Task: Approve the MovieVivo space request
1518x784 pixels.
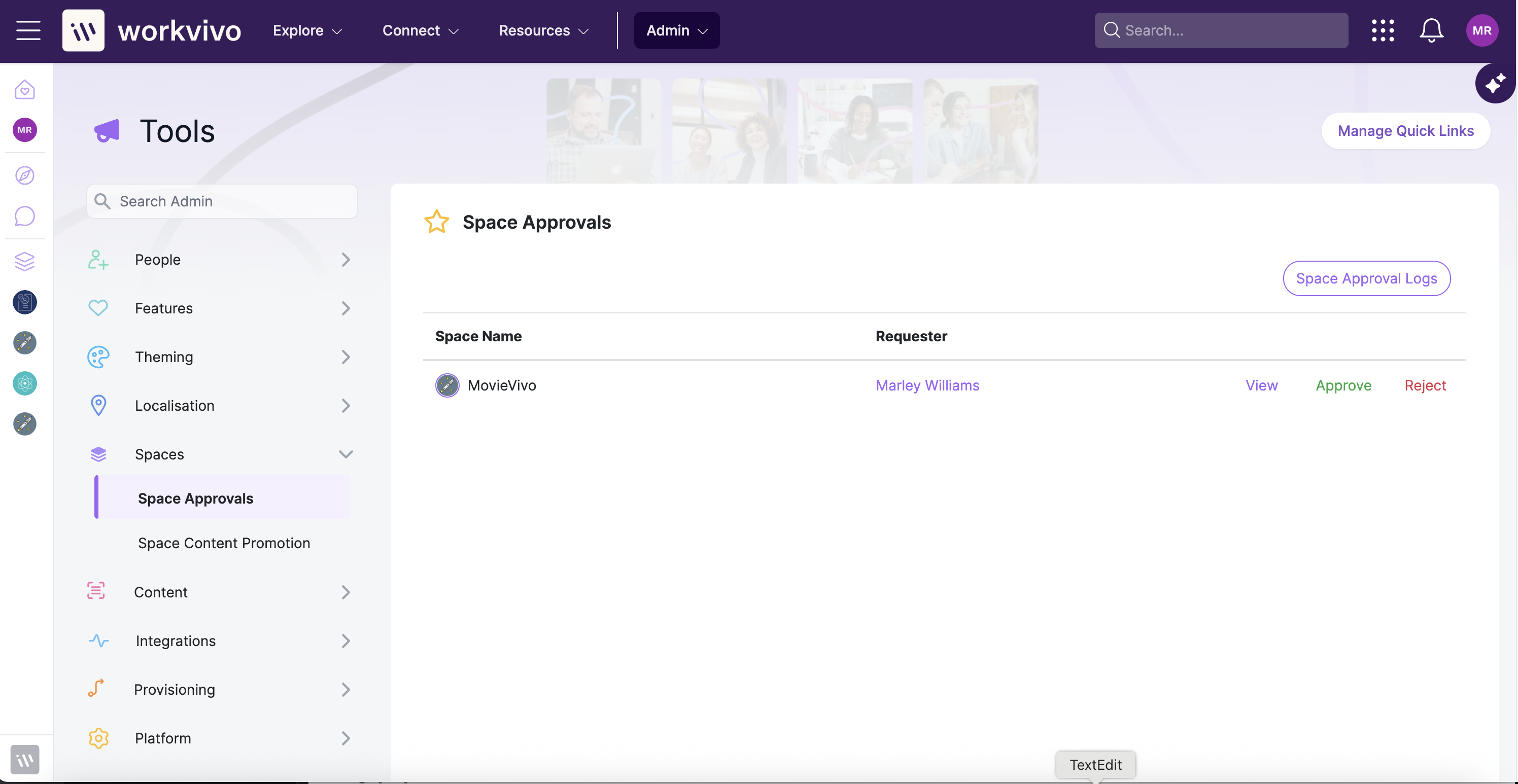Action: point(1343,385)
